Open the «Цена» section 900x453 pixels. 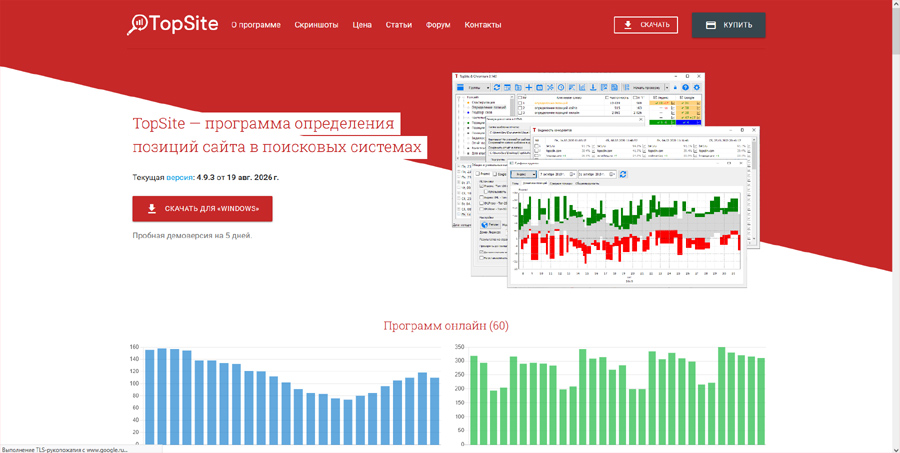point(362,25)
